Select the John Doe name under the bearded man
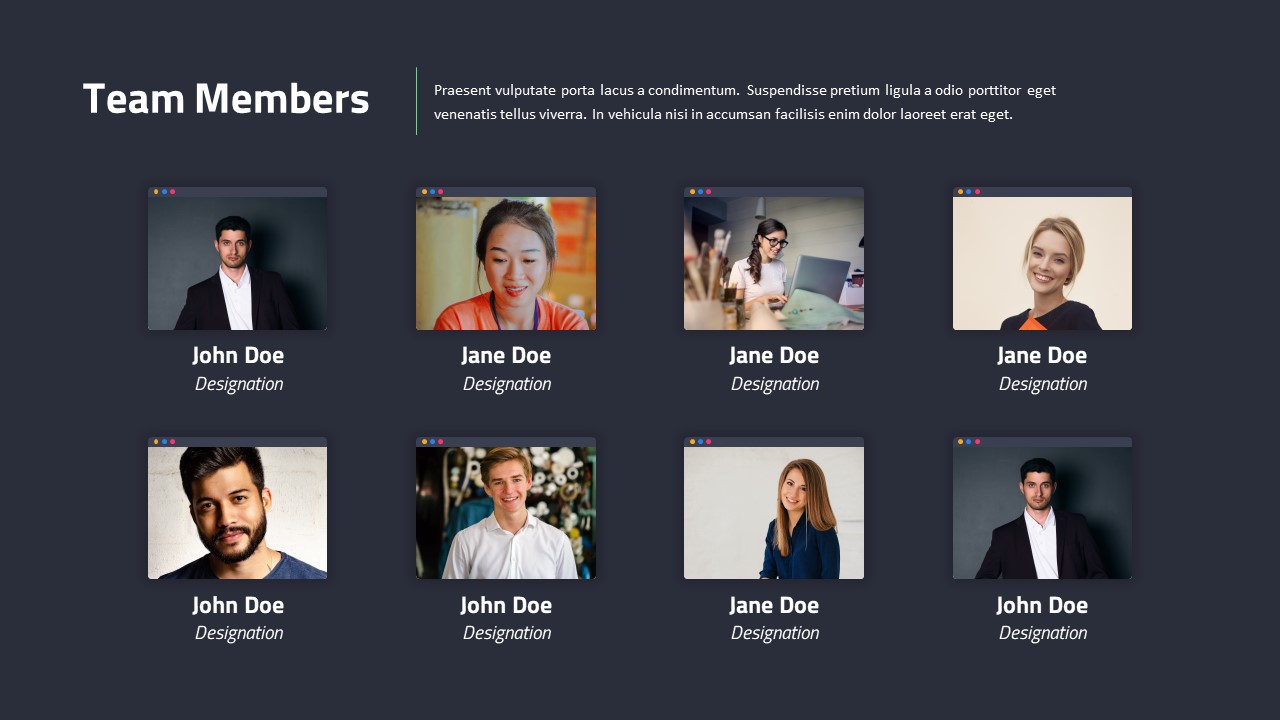This screenshot has width=1280, height=720. (x=238, y=605)
